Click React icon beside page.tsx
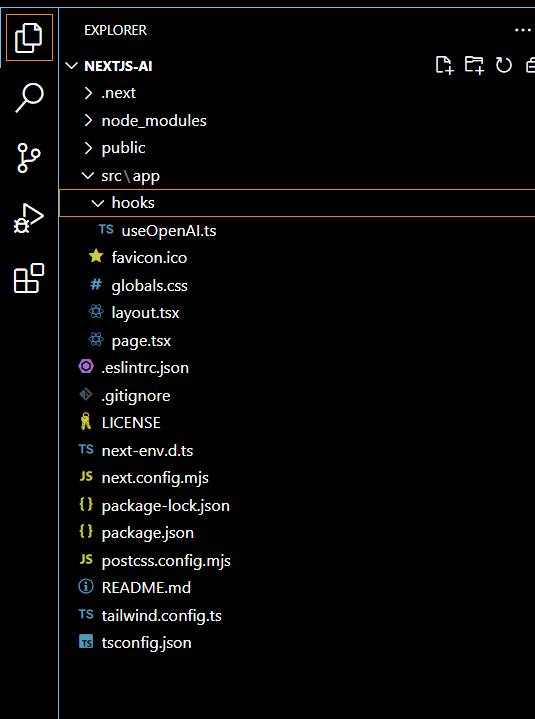 [96, 340]
